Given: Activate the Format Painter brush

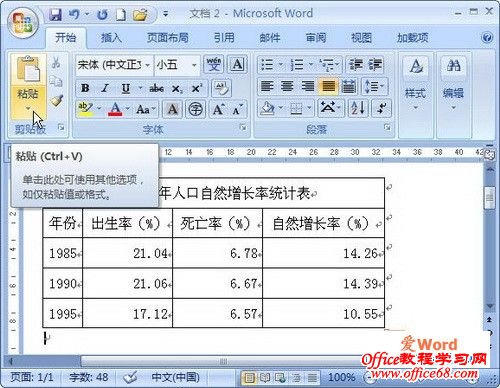Looking at the screenshot, I should click(x=57, y=100).
